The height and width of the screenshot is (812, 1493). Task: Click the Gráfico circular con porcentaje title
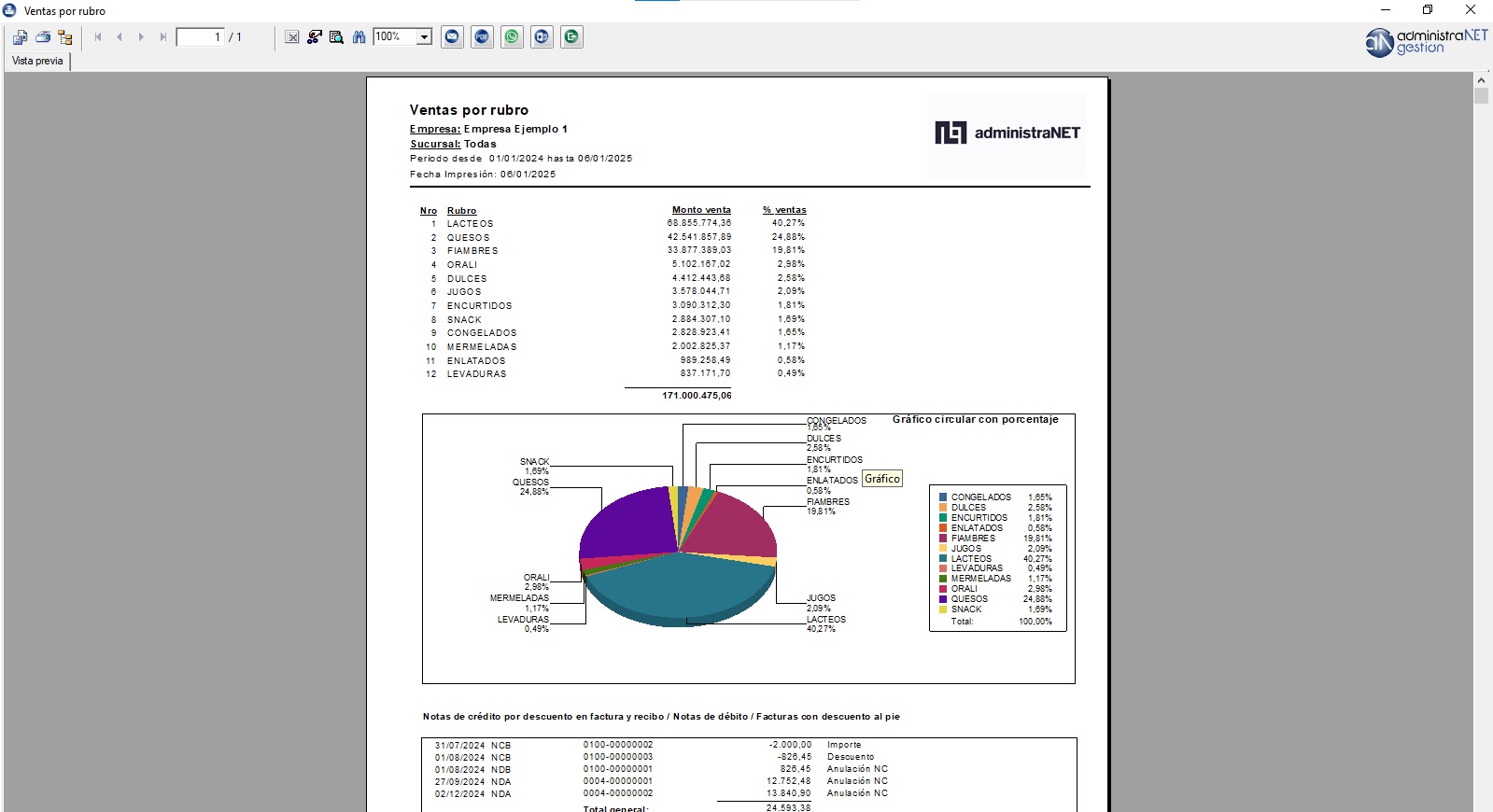[976, 420]
